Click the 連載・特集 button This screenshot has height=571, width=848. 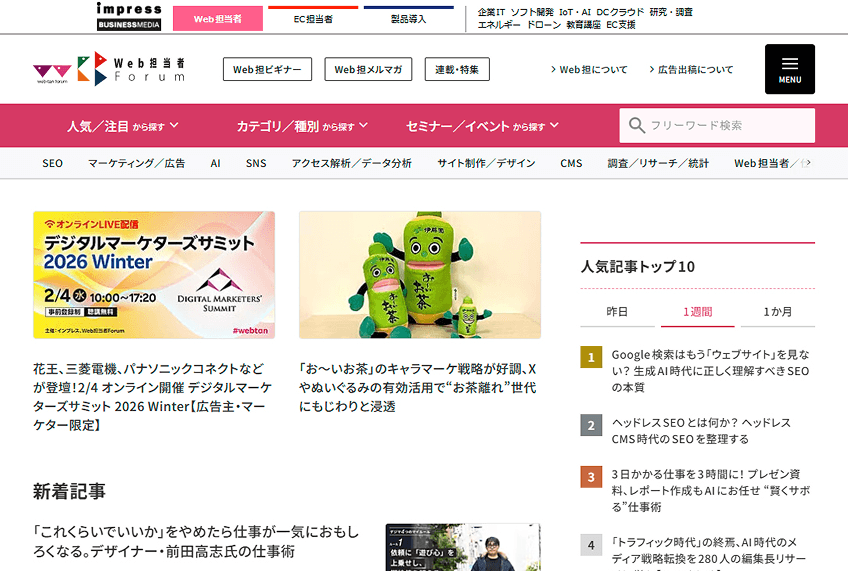pyautogui.click(x=457, y=69)
